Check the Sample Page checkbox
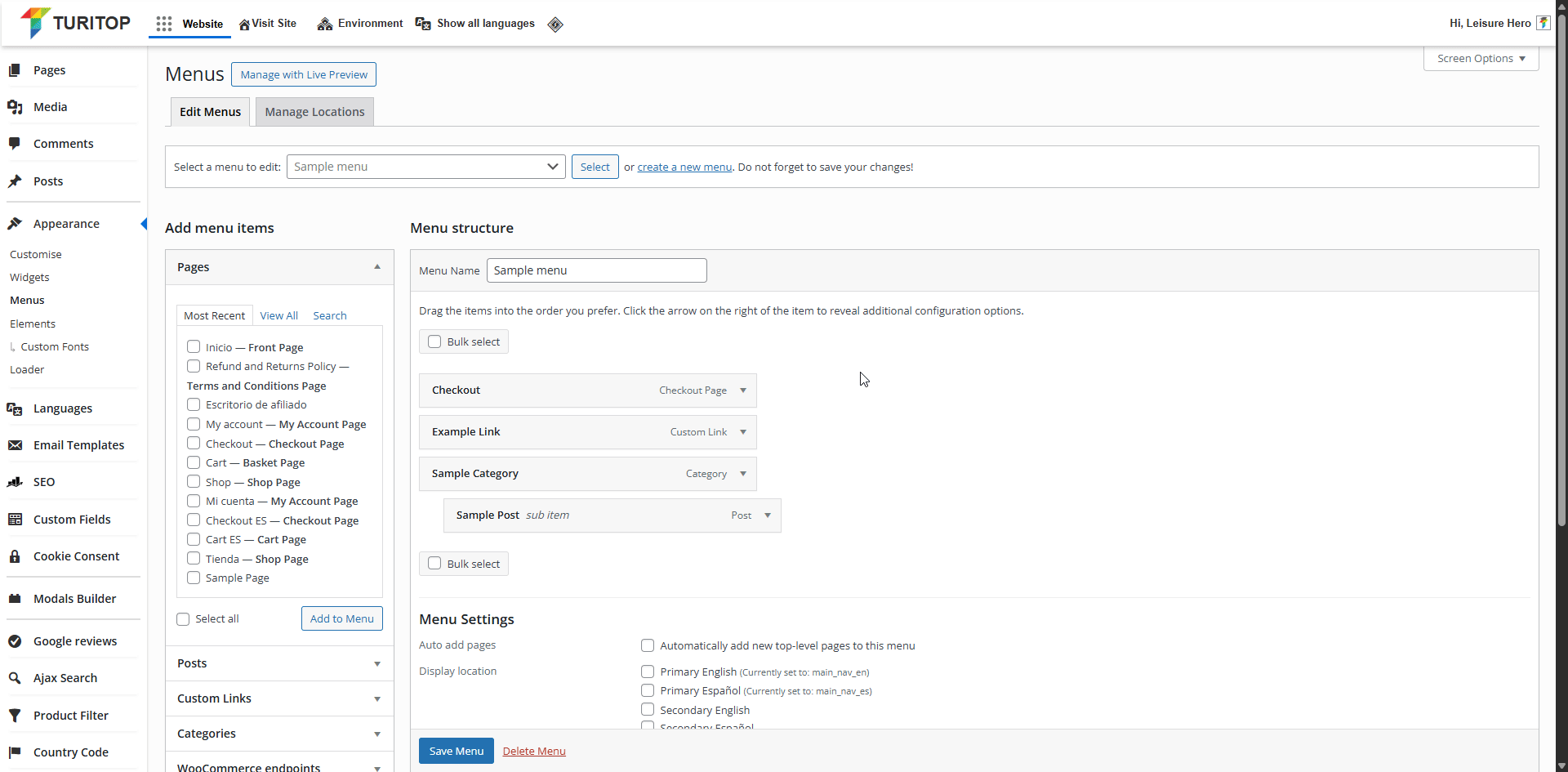The height and width of the screenshot is (772, 1568). click(194, 578)
